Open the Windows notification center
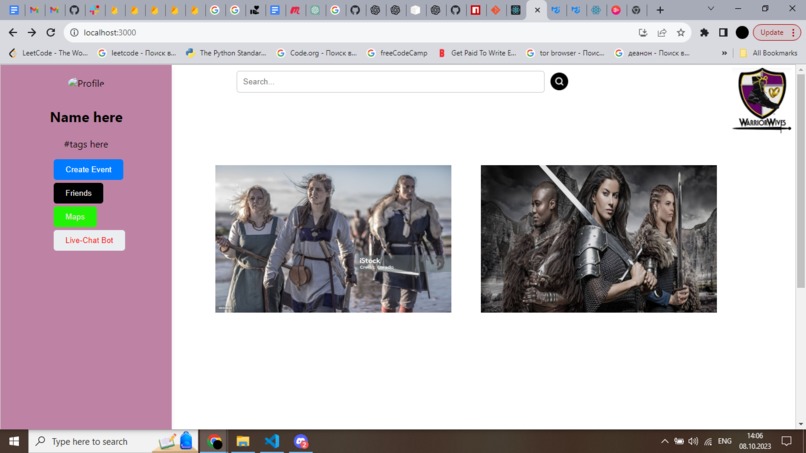Viewport: 806px width, 453px height. tap(786, 441)
